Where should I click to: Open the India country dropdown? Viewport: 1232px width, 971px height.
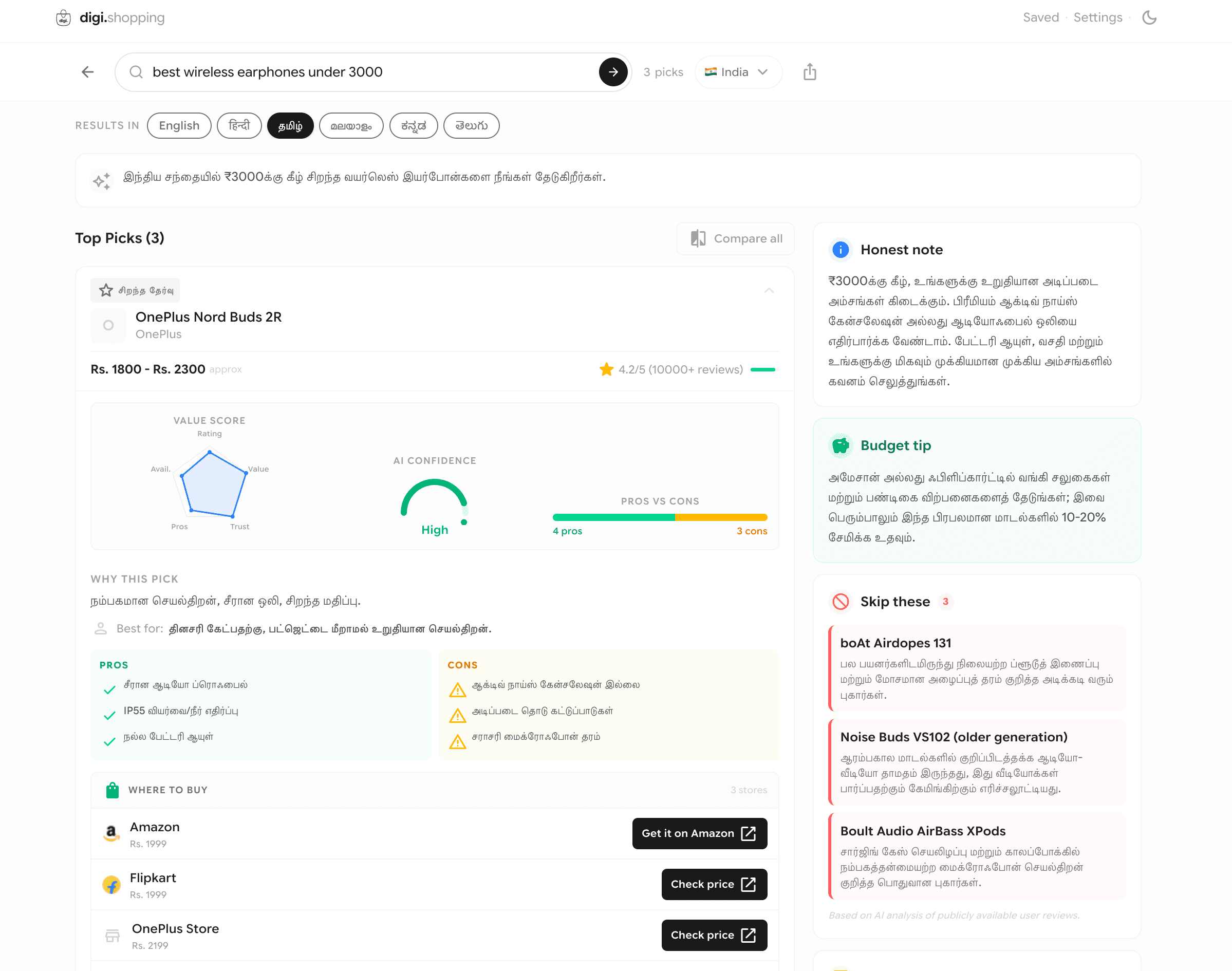point(737,72)
